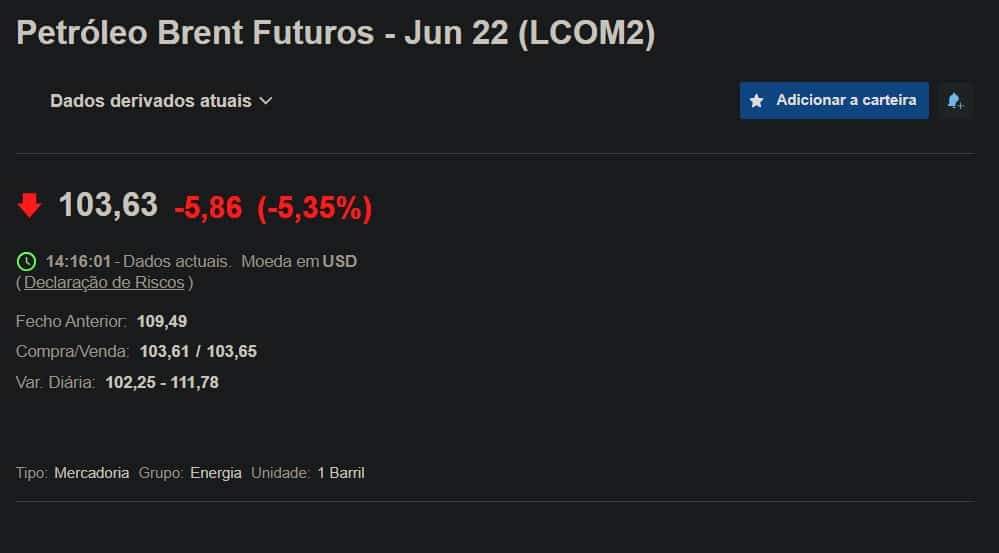Click the 1 Barril unit value
The height and width of the screenshot is (553, 999).
[340, 473]
